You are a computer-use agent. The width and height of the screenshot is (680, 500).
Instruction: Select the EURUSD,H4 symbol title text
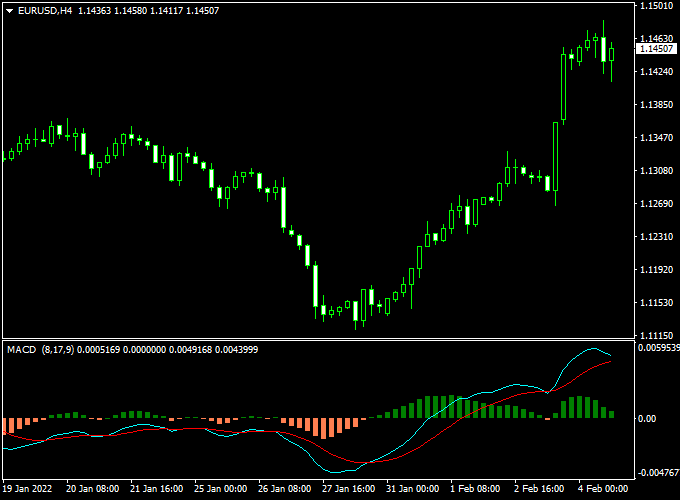[x=45, y=11]
